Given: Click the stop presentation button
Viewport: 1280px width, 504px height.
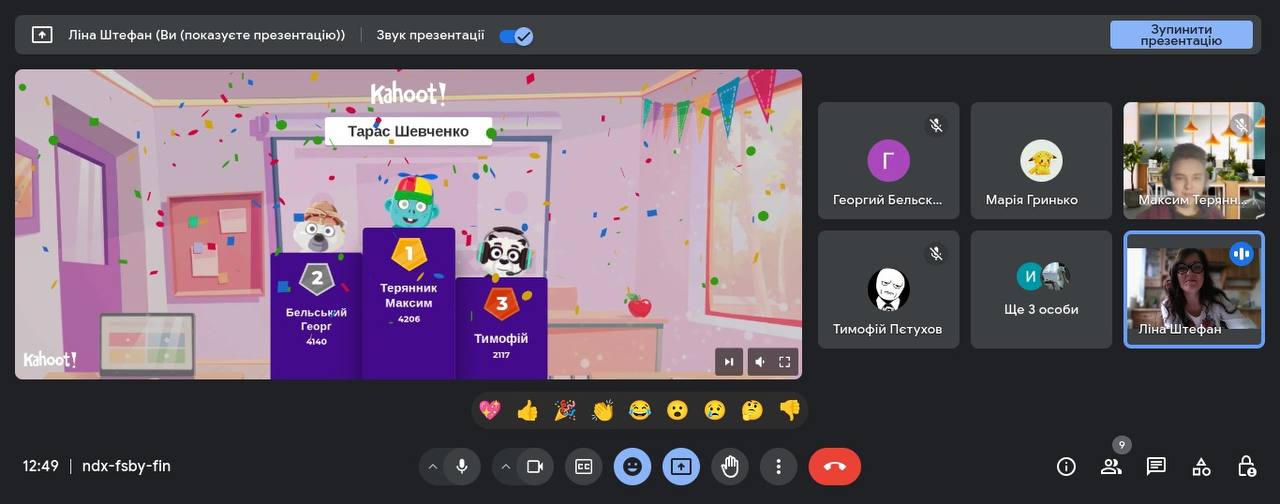Looking at the screenshot, I should pyautogui.click(x=1181, y=35).
